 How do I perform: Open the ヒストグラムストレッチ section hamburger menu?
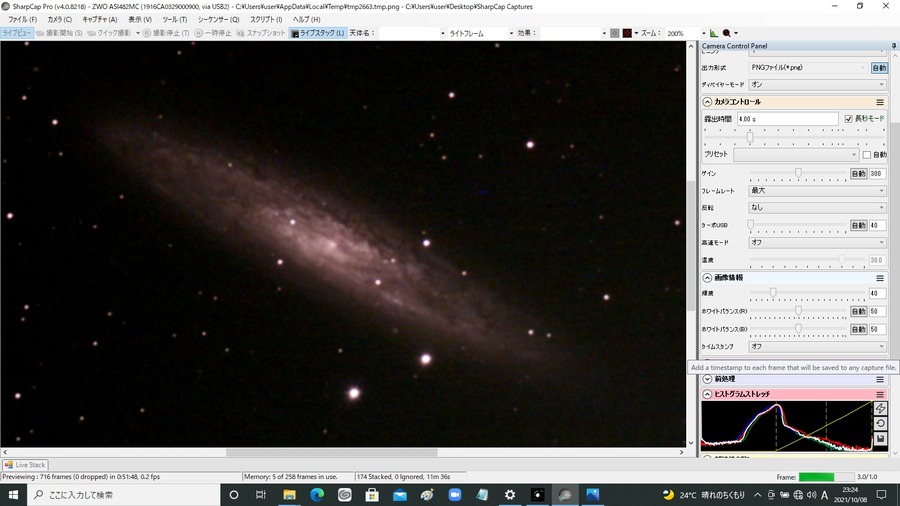[x=879, y=394]
